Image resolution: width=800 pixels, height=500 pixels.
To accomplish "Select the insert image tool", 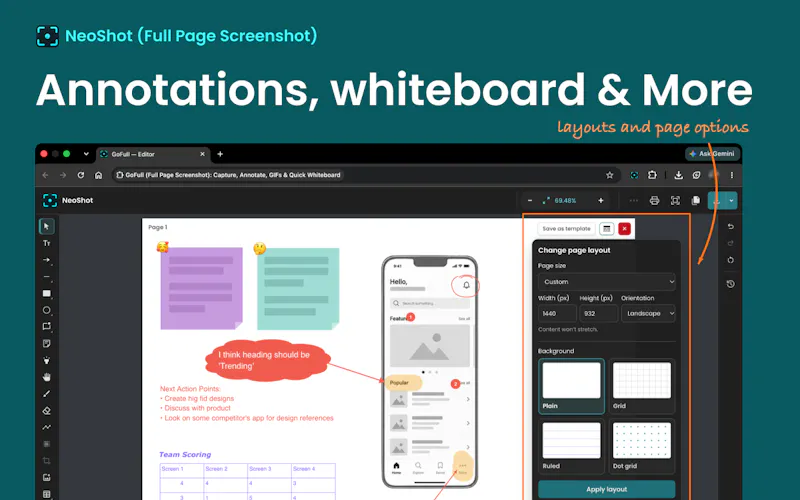I will pos(46,478).
